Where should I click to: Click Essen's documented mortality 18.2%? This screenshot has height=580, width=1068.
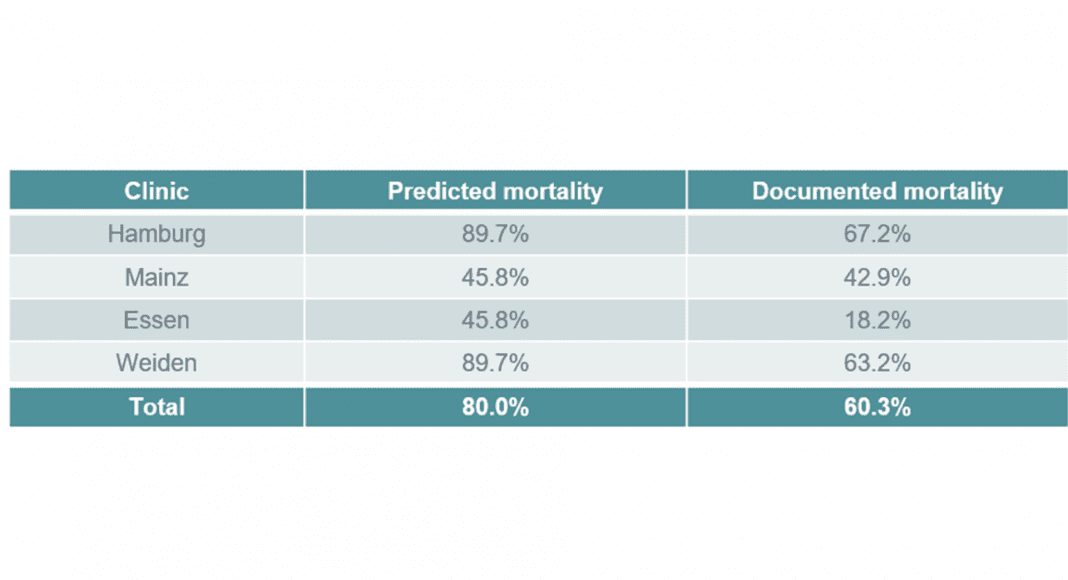point(877,320)
